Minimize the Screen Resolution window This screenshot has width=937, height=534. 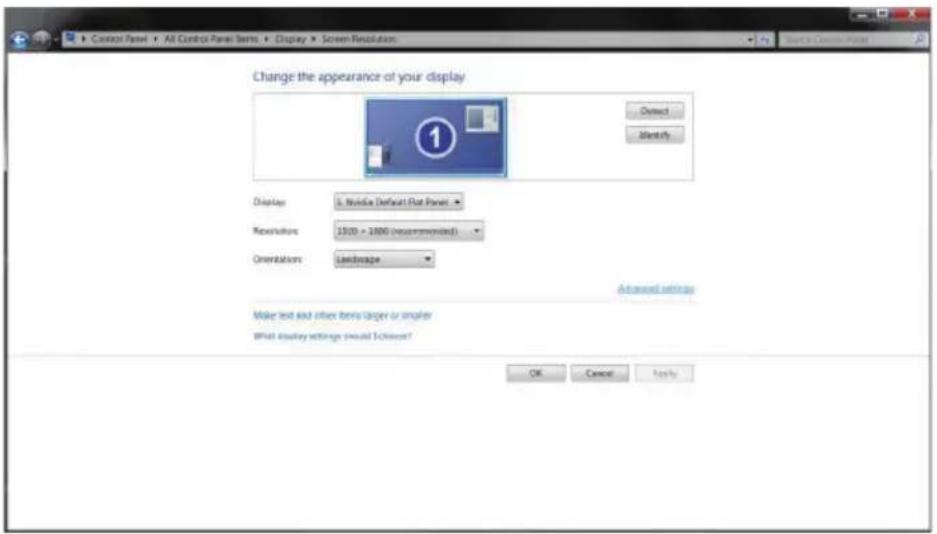[x=862, y=14]
